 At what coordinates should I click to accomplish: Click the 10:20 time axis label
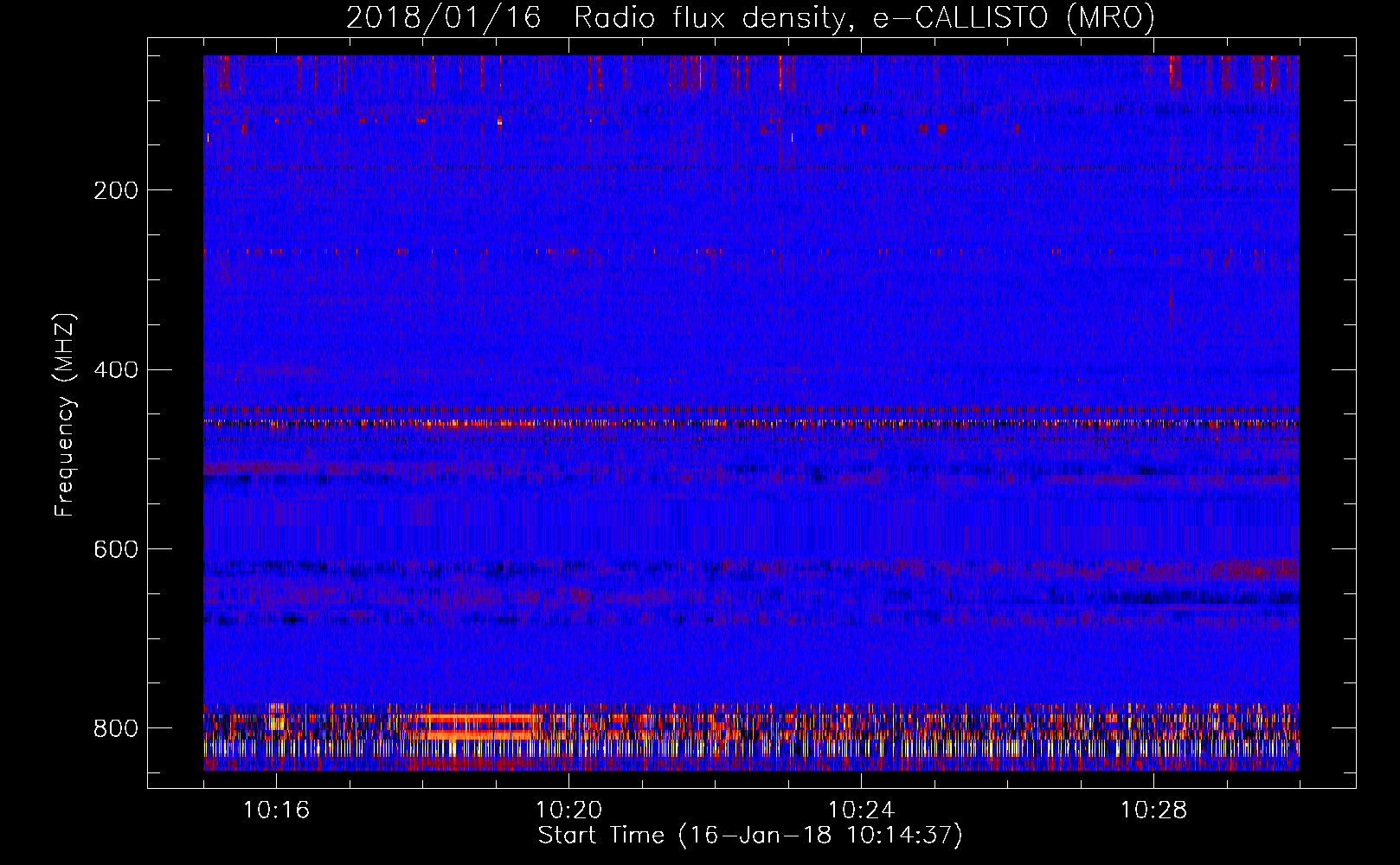coord(568,810)
